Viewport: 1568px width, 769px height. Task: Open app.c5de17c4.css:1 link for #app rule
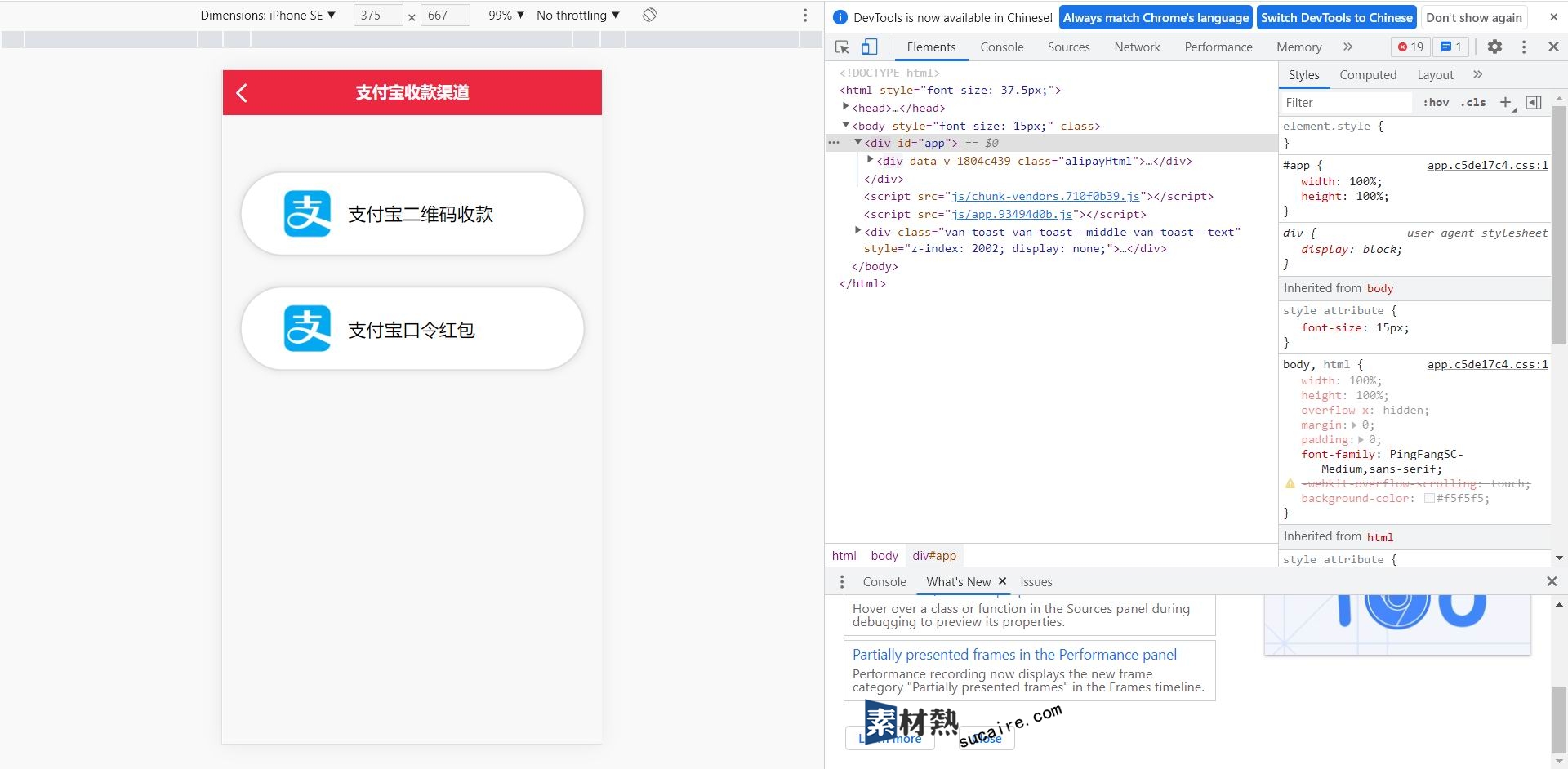[x=1487, y=165]
